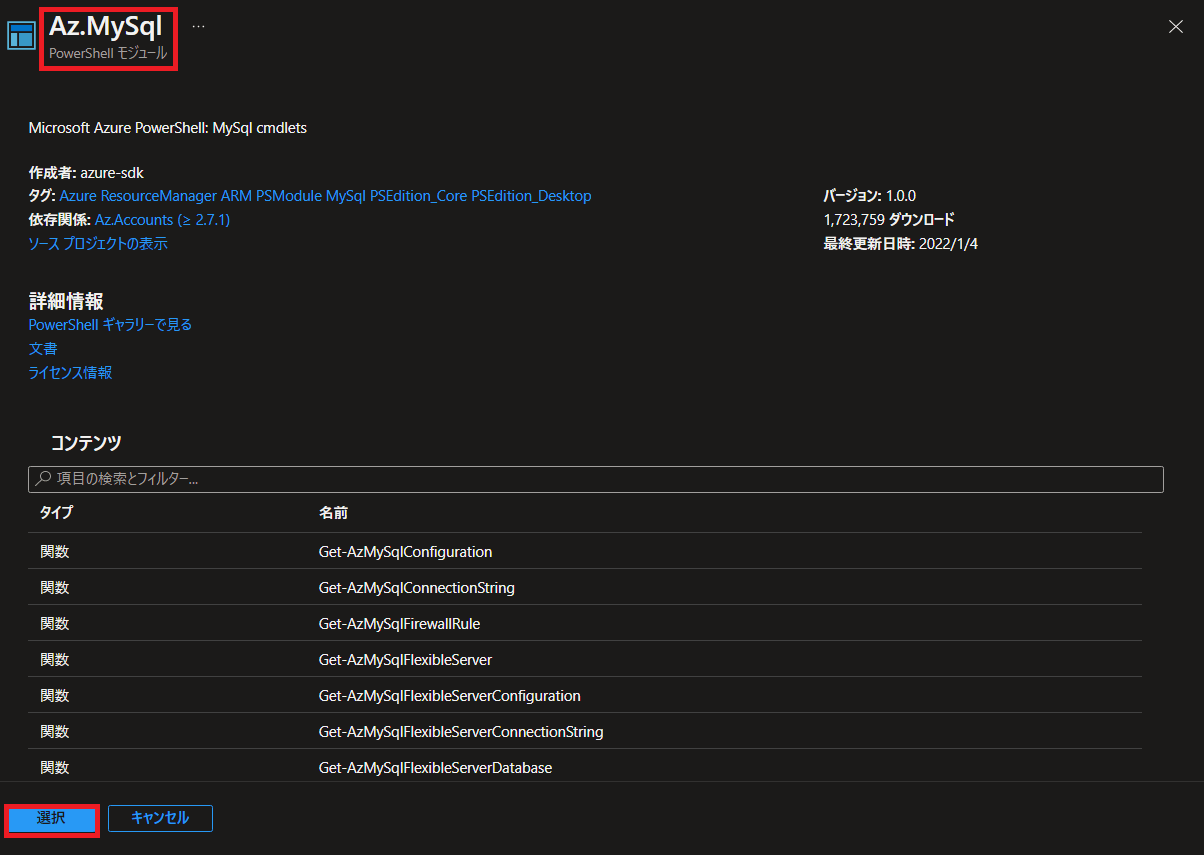Open the ARM tag link

coord(236,196)
